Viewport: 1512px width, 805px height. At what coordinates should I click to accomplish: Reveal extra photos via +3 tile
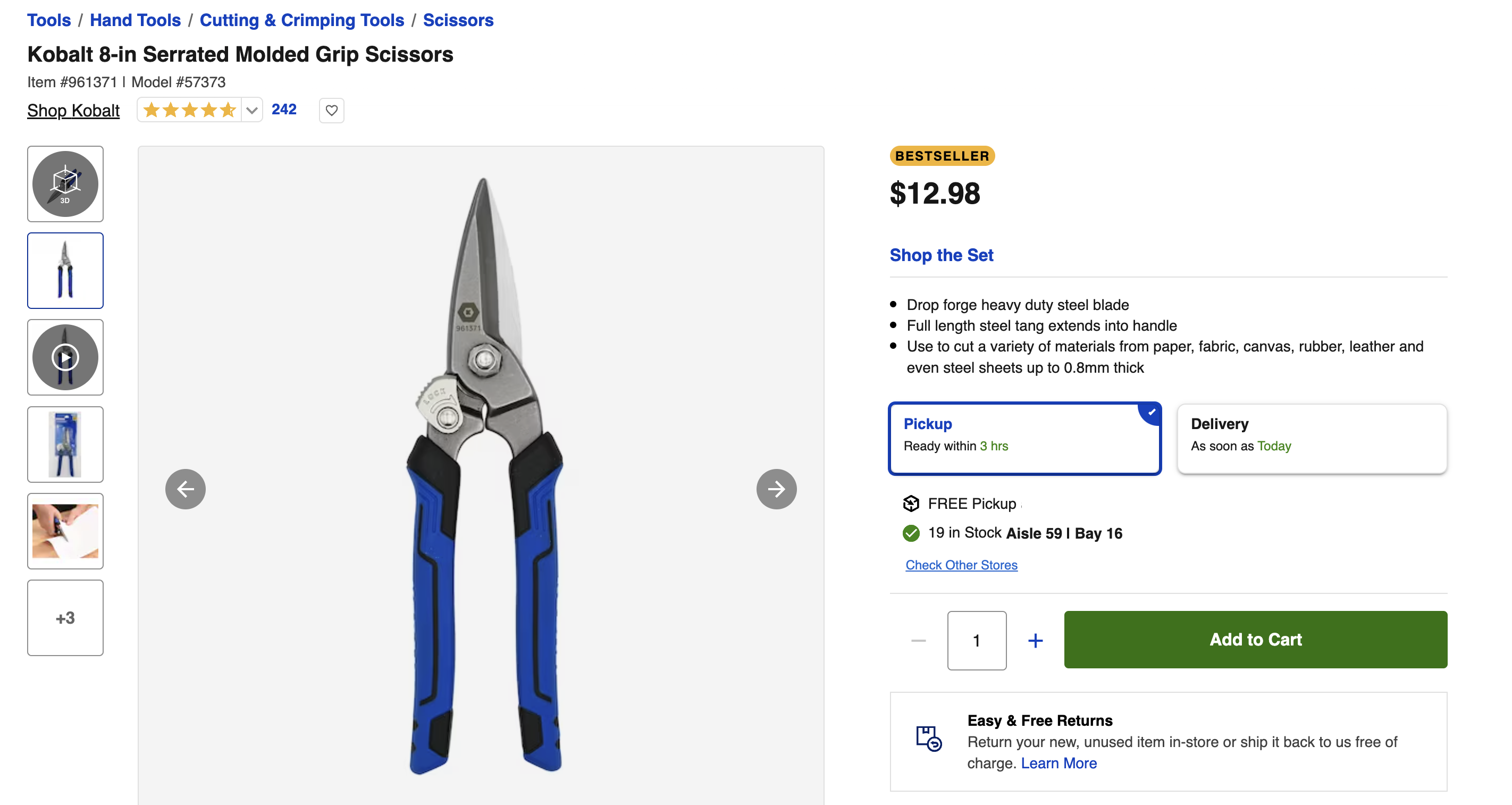[64, 618]
